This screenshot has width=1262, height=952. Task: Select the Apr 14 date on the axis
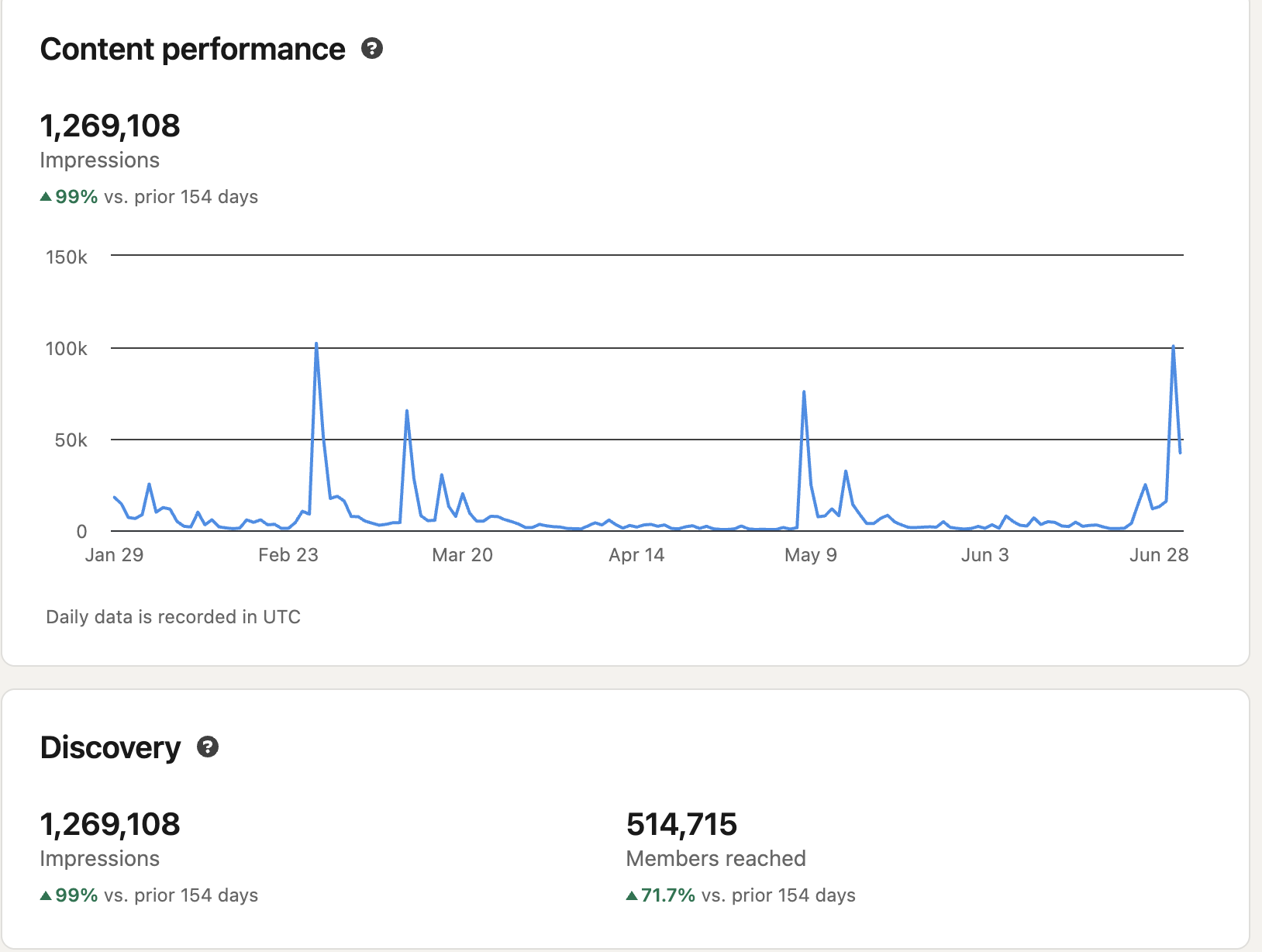point(636,555)
